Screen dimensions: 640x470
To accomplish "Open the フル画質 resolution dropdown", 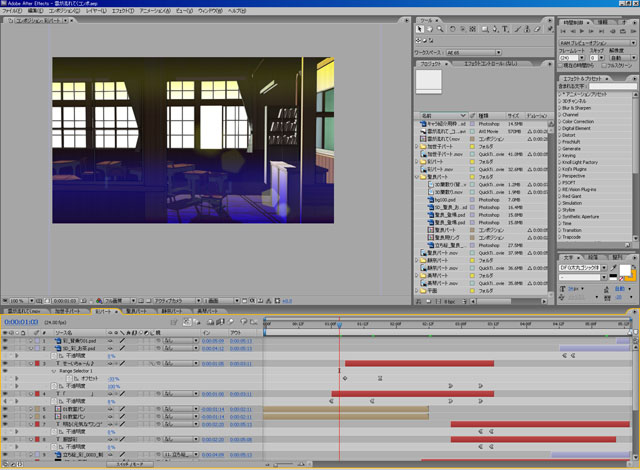I will (120, 301).
